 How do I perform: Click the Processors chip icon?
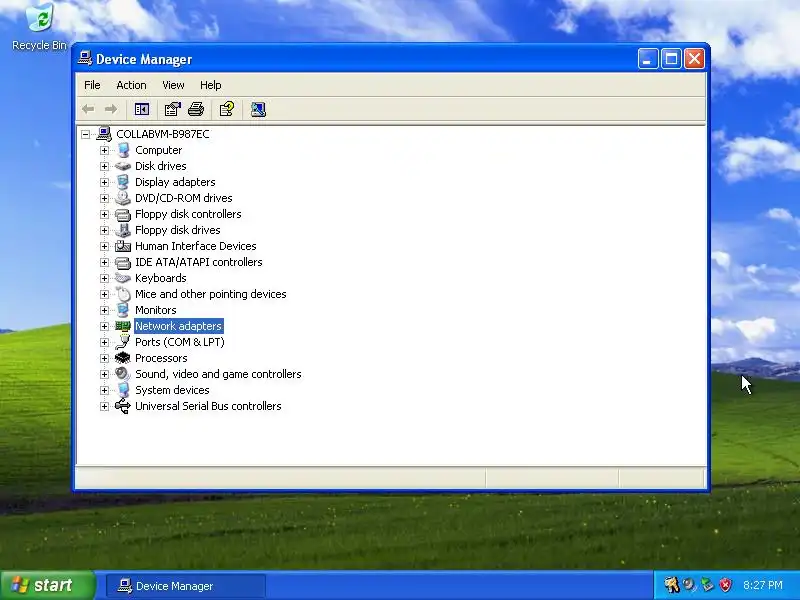pyautogui.click(x=123, y=358)
